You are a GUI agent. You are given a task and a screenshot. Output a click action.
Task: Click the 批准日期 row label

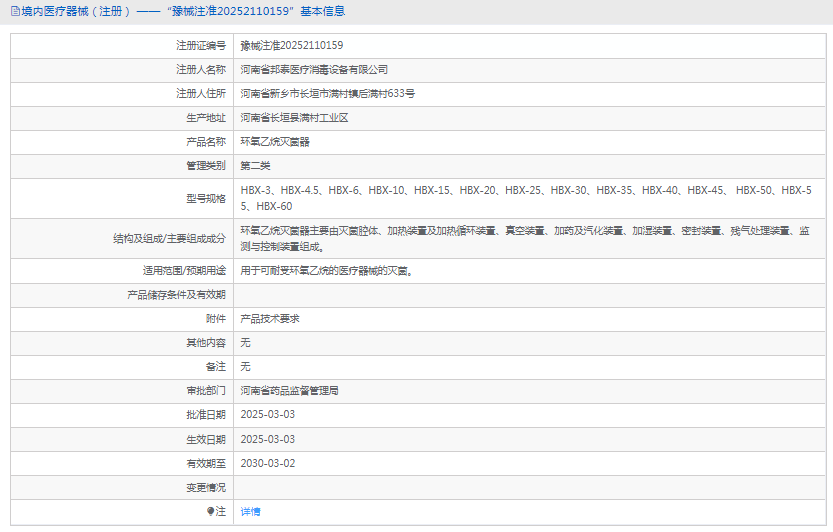click(x=206, y=415)
